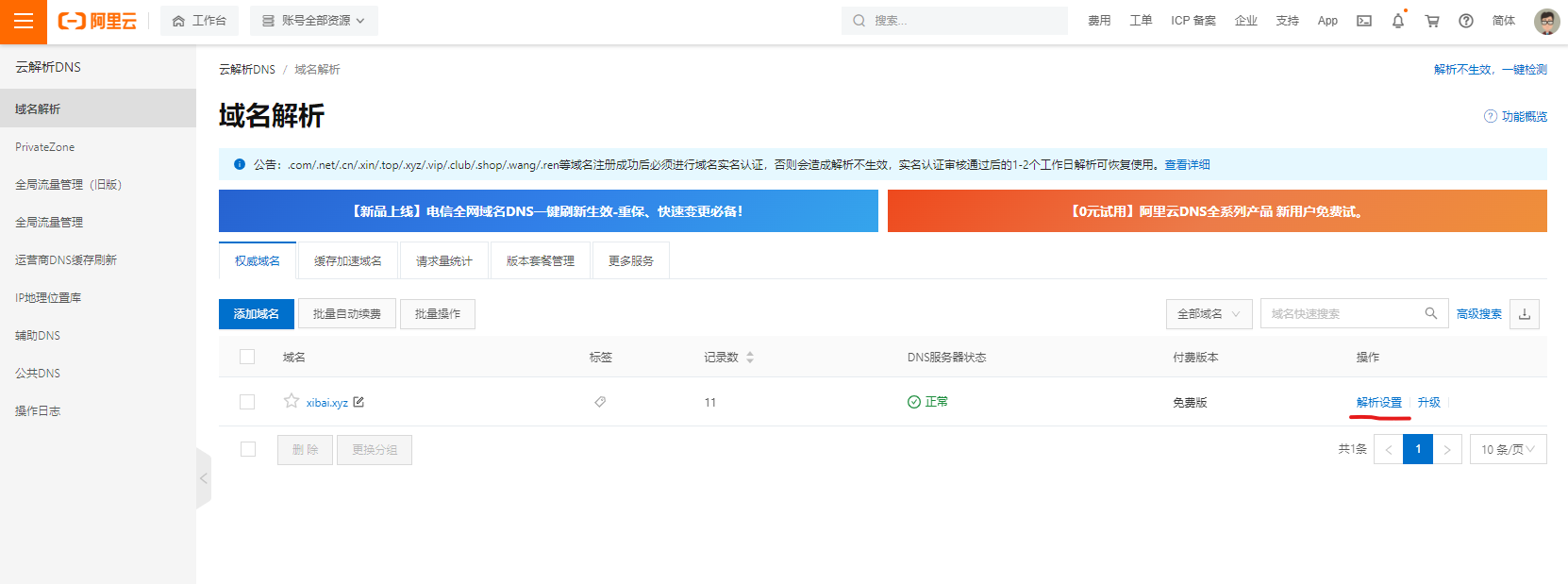Tick the checkbox beside the 删除 button
The image size is (1568, 584).
[248, 449]
